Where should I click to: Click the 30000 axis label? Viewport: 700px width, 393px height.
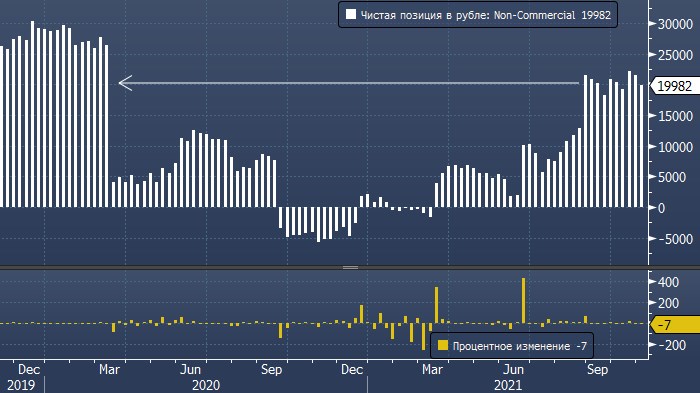(x=675, y=24)
